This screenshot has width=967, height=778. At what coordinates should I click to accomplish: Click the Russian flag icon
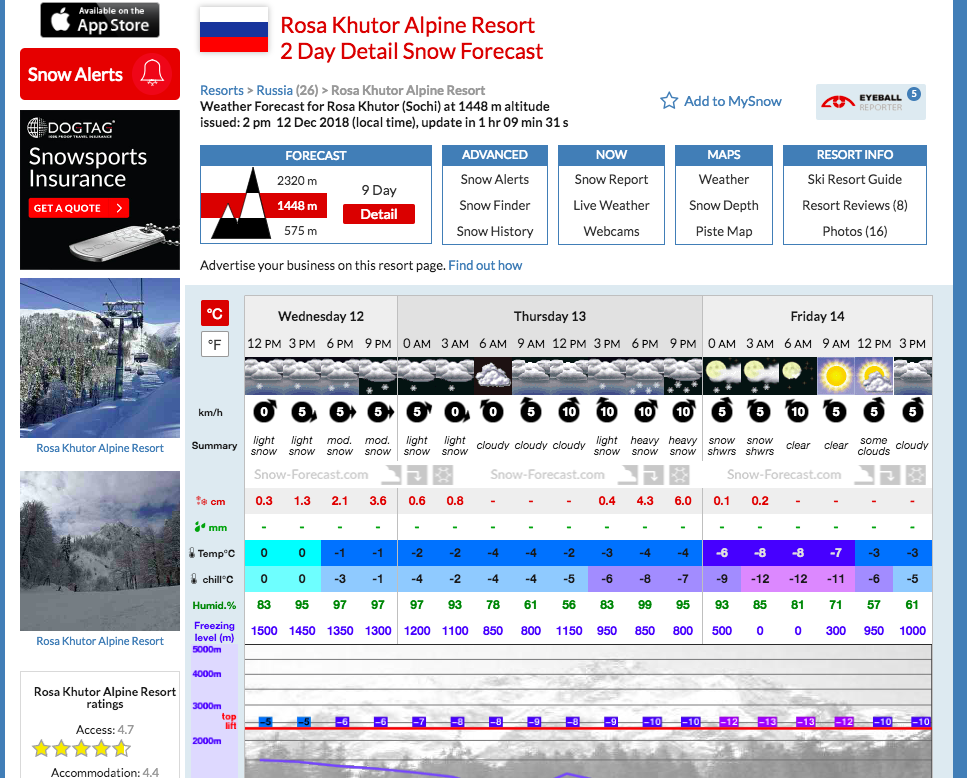[234, 30]
